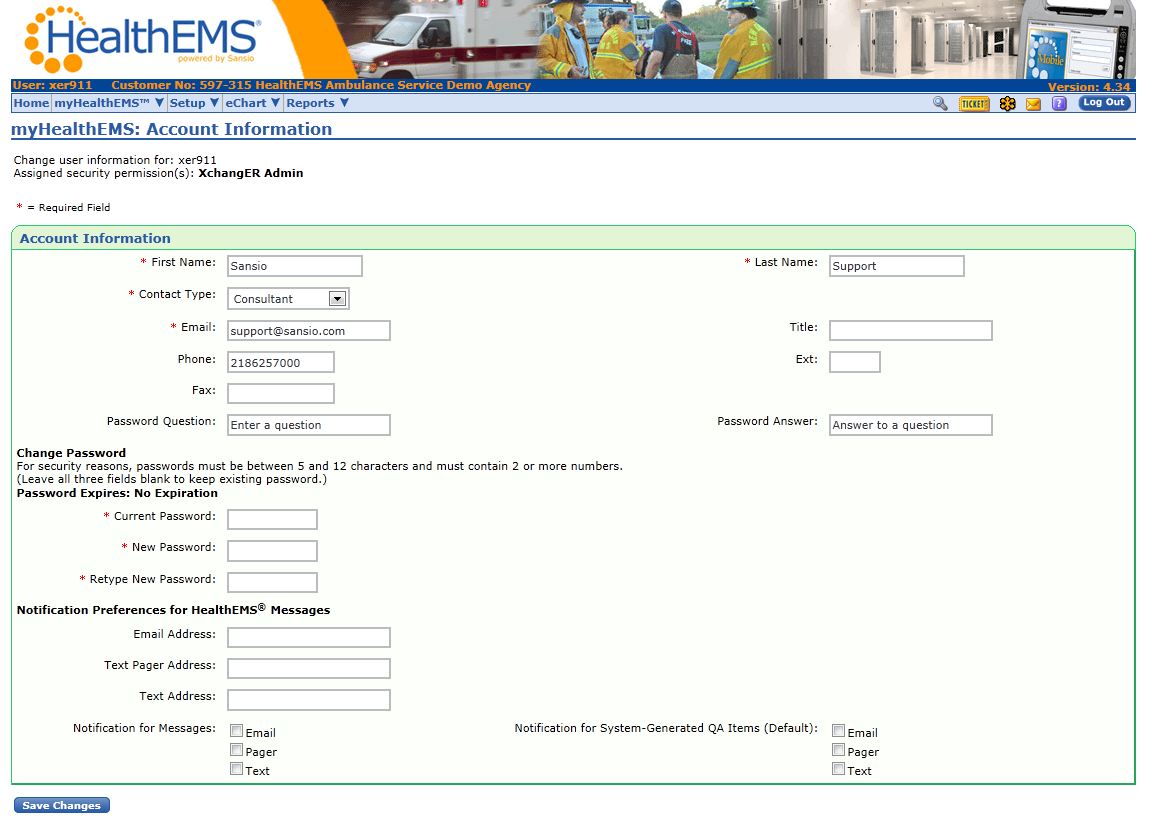Click the Save Changes button
1150x824 pixels.
tap(61, 806)
